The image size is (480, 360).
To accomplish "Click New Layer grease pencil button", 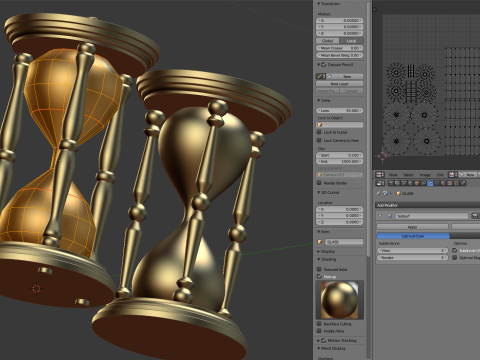I will pos(340,84).
